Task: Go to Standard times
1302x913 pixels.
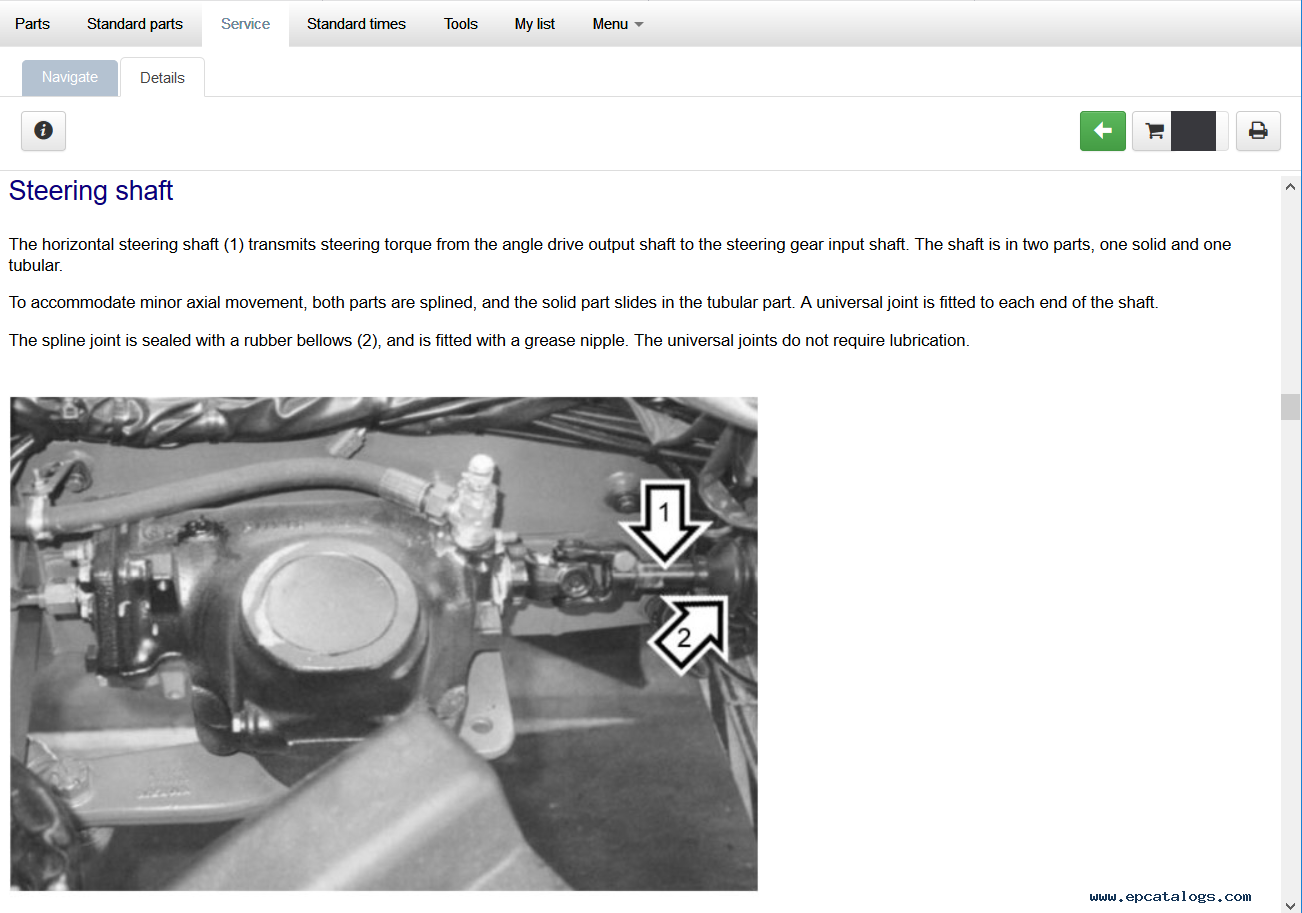Action: (356, 24)
